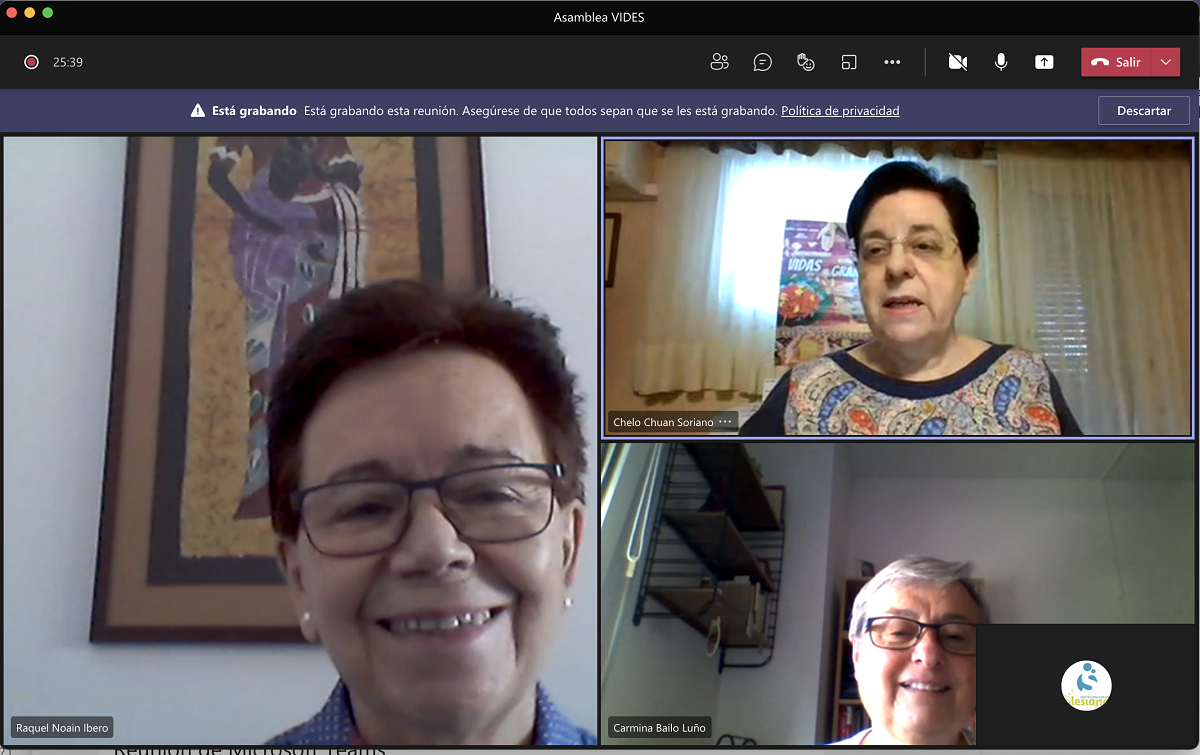Expand the arrow next to Salir
Image resolution: width=1200 pixels, height=755 pixels.
tap(1165, 62)
